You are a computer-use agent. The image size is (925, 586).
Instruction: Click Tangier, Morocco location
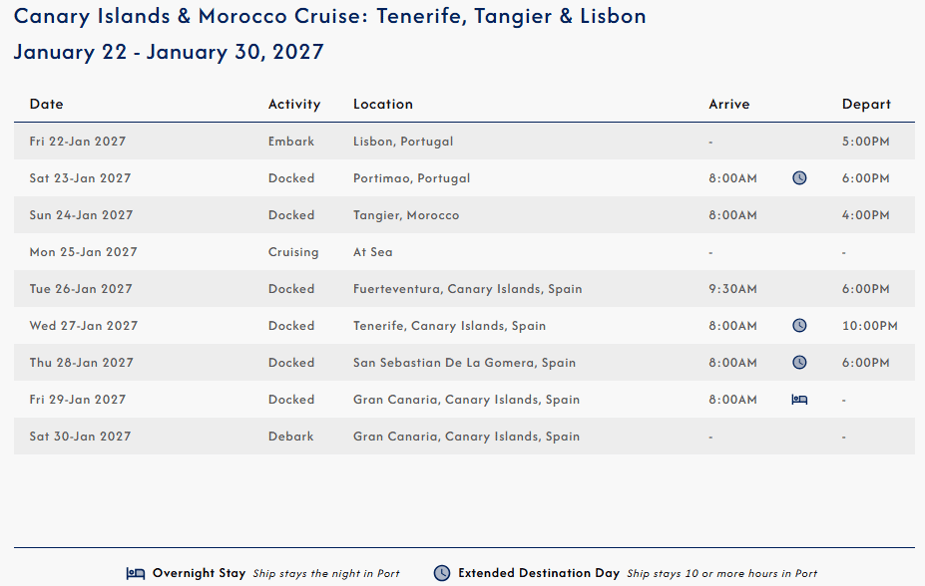tap(406, 215)
